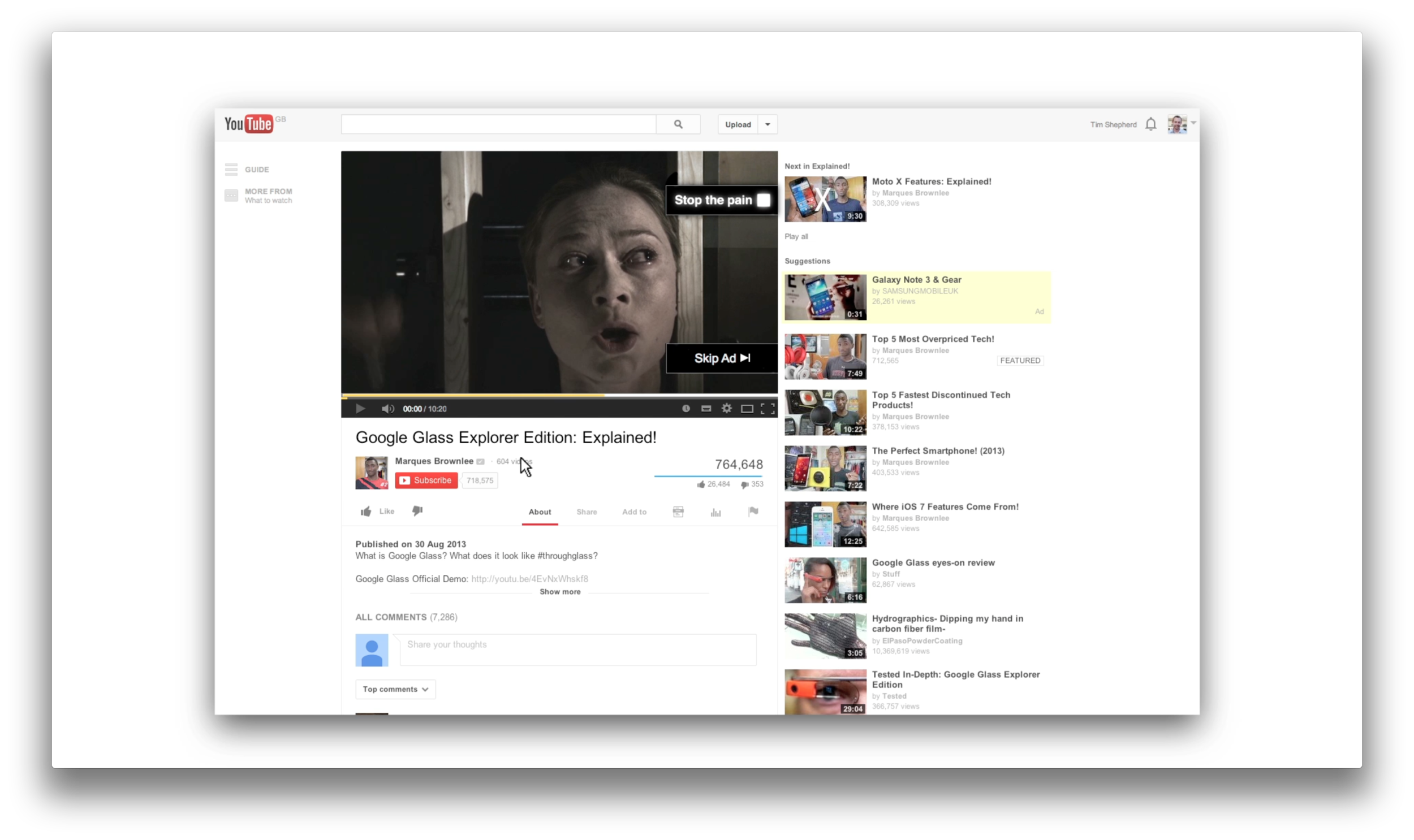Click the YouTube logo
The height and width of the screenshot is (840, 1414).
click(x=248, y=123)
